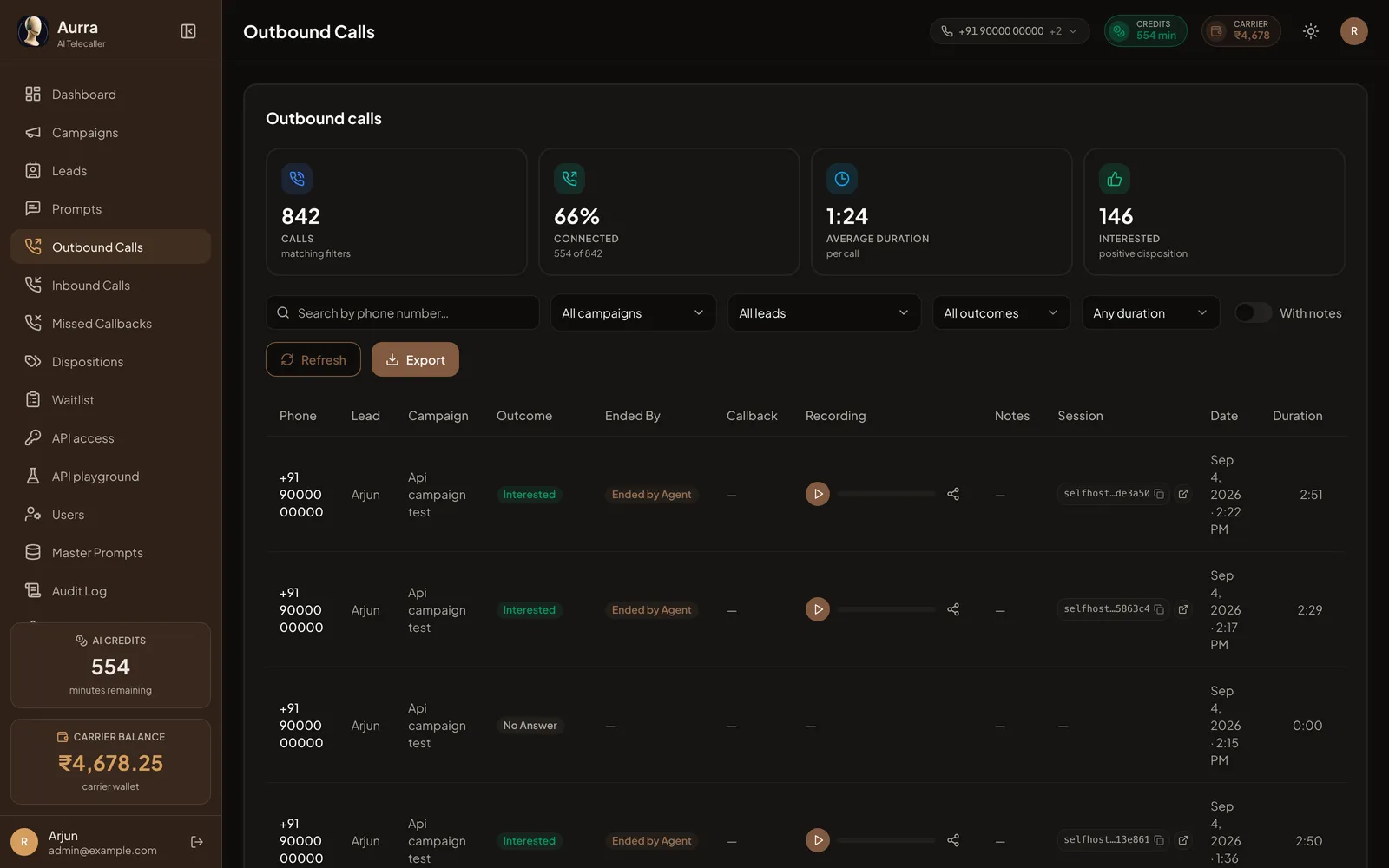Copy session ID selfhost…de3a50
The image size is (1389, 868).
point(1159,494)
